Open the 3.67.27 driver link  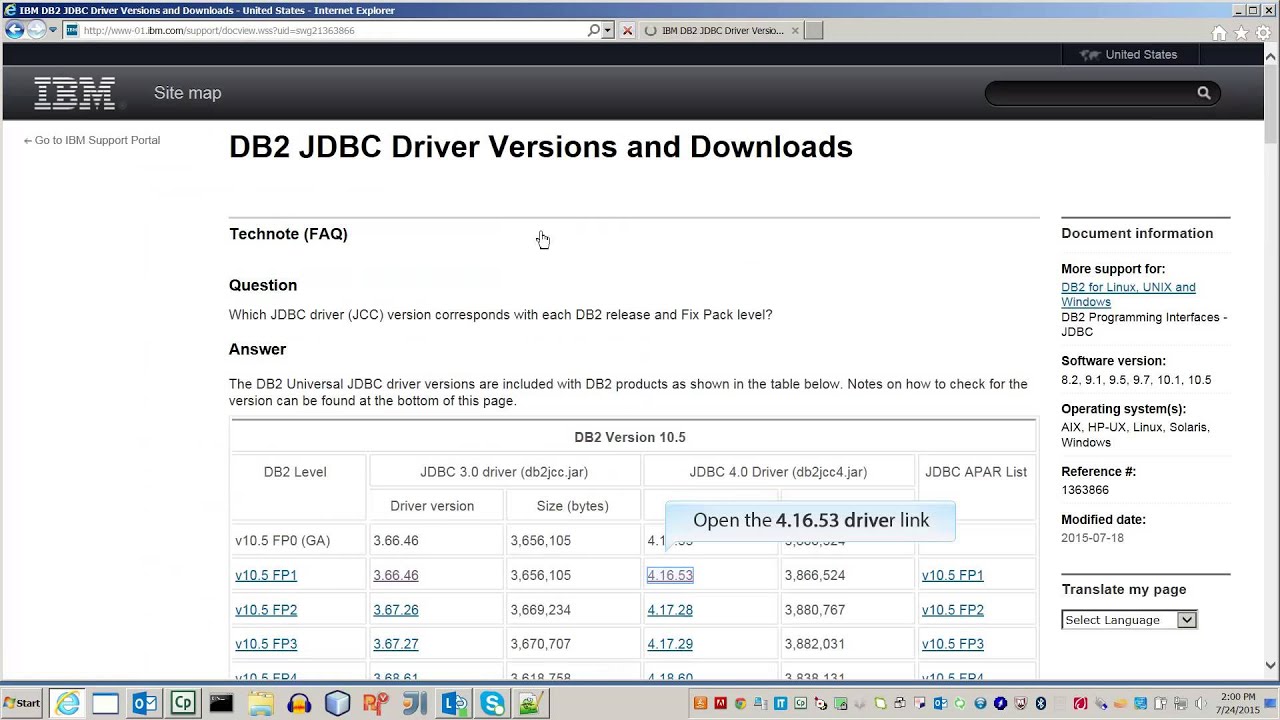click(396, 644)
